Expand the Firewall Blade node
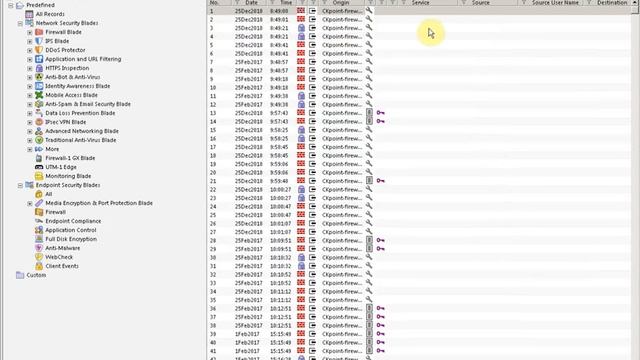Screen dimensions: 640x360 30,32
